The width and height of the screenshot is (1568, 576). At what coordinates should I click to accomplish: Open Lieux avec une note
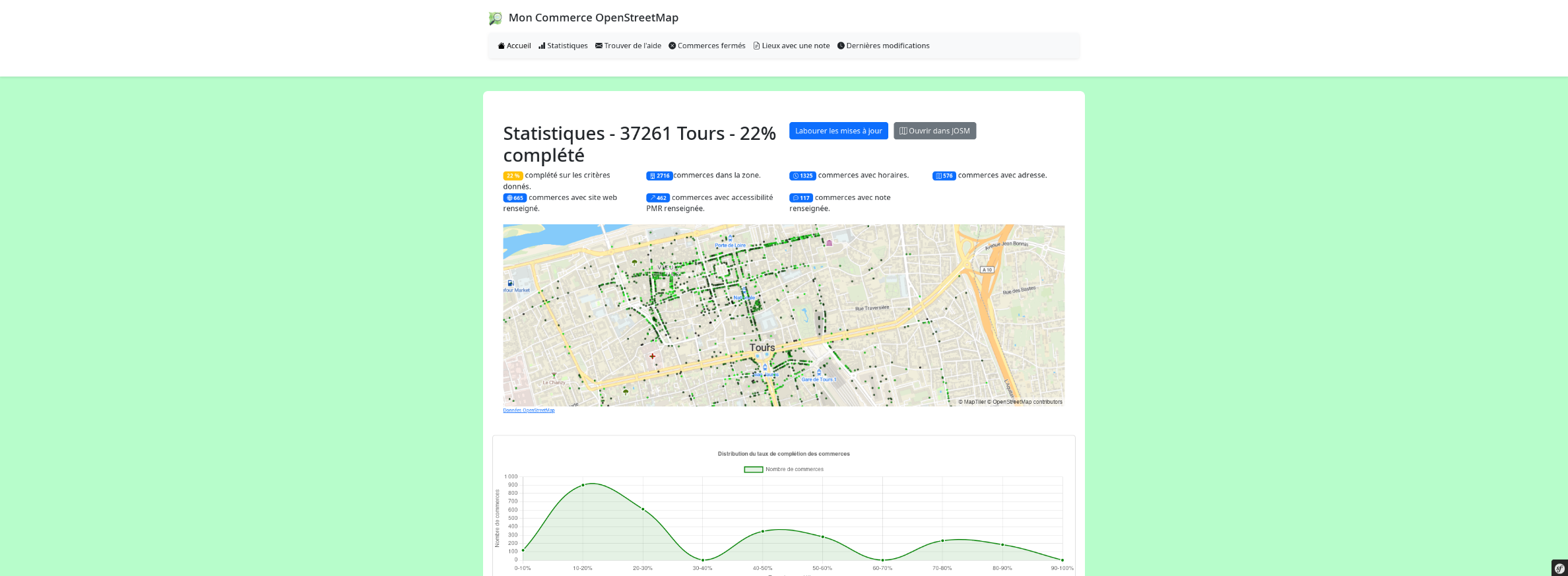[791, 46]
